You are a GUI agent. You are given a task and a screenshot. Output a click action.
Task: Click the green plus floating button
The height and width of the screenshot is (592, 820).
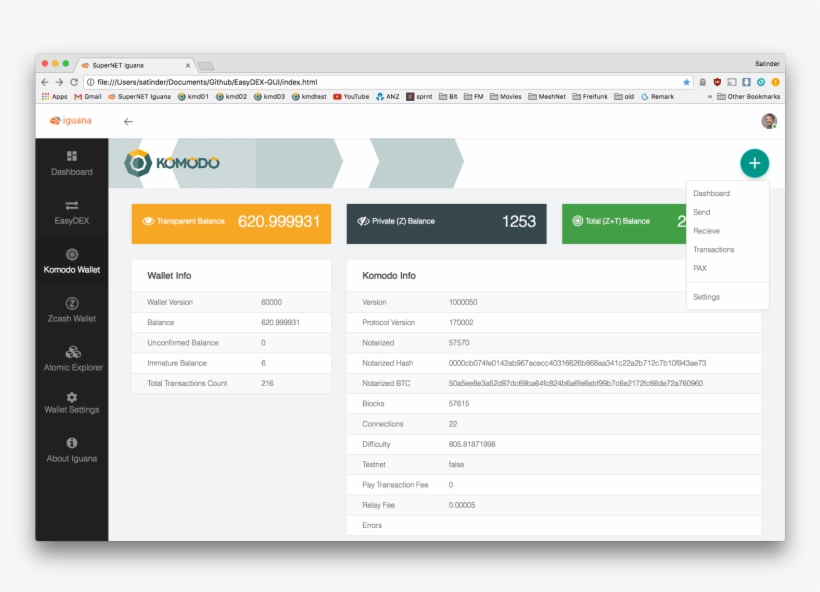[754, 163]
